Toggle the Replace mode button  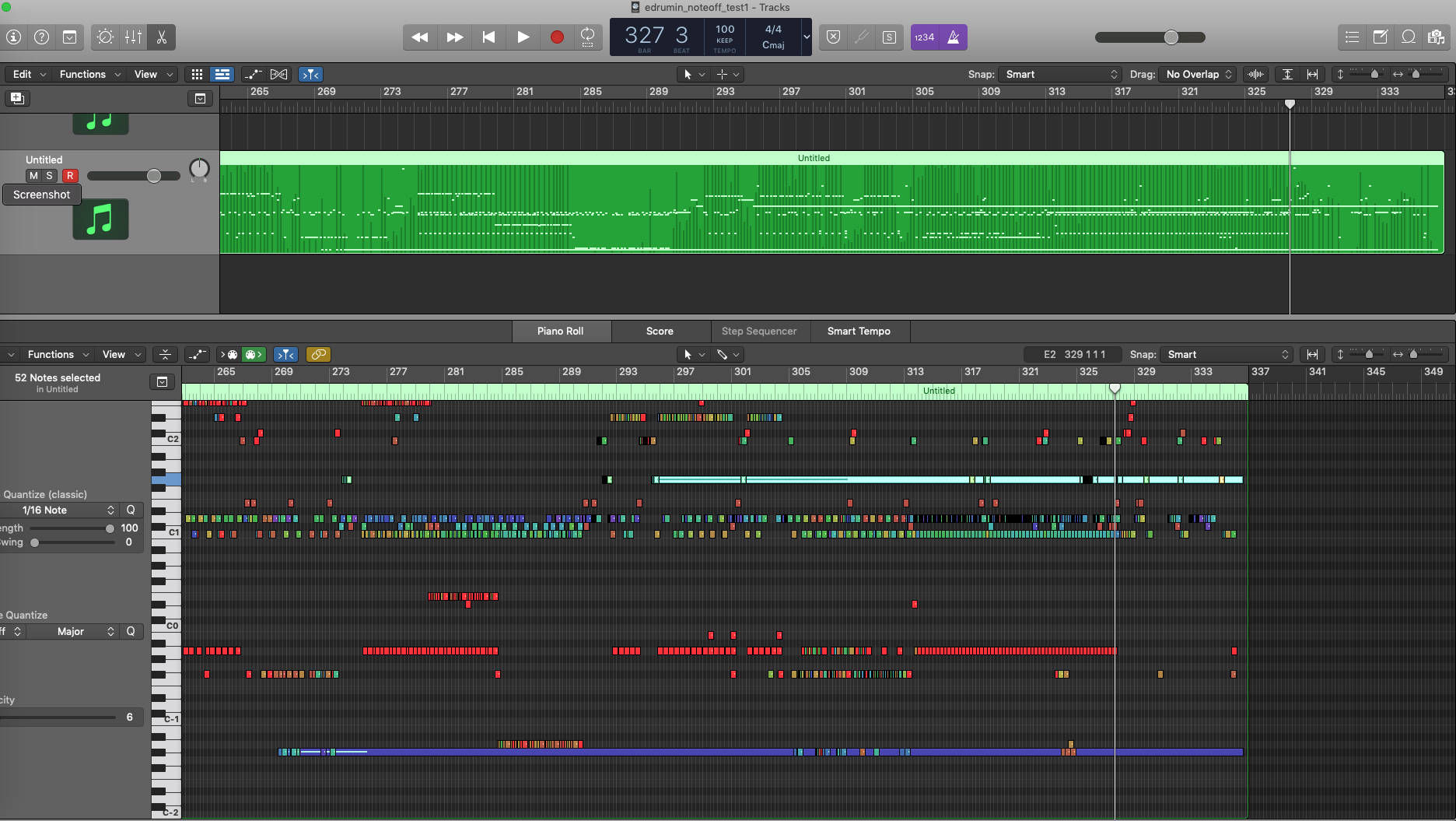833,37
